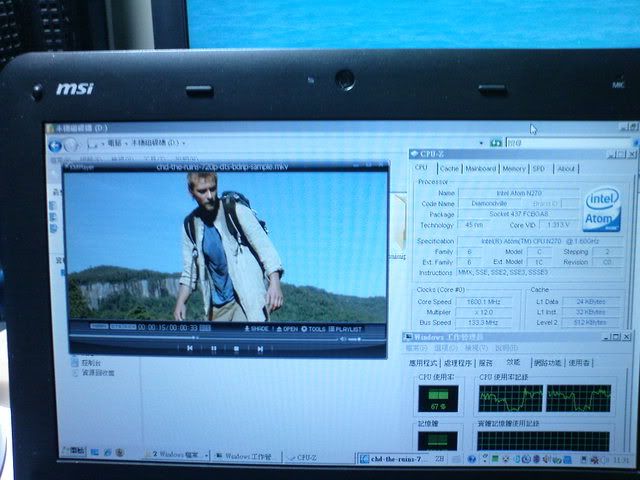Screen dimensions: 640x480
Task: Open the 檢視(V) menu in Task Manager
Action: (476, 348)
